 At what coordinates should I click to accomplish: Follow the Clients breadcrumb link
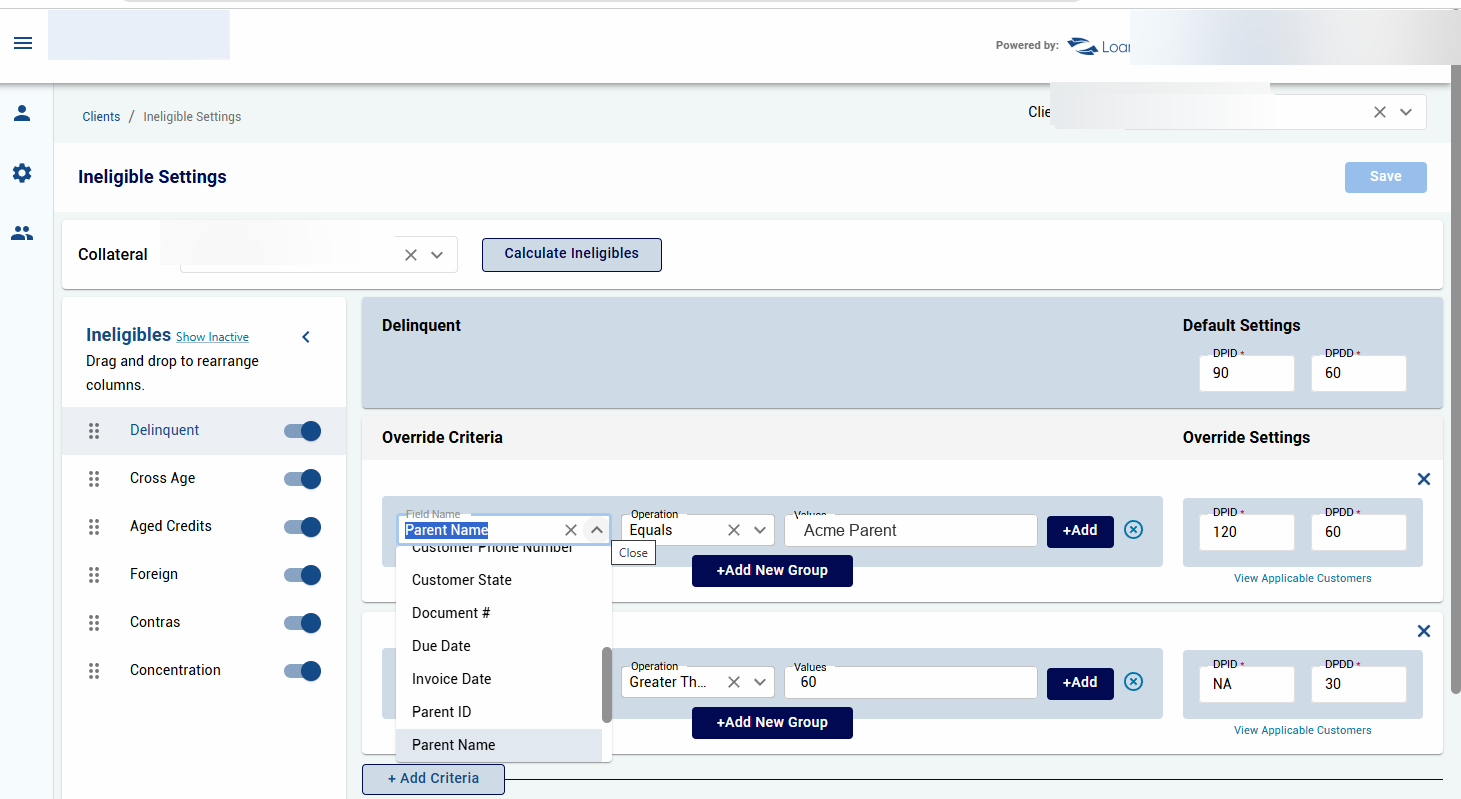(x=101, y=117)
